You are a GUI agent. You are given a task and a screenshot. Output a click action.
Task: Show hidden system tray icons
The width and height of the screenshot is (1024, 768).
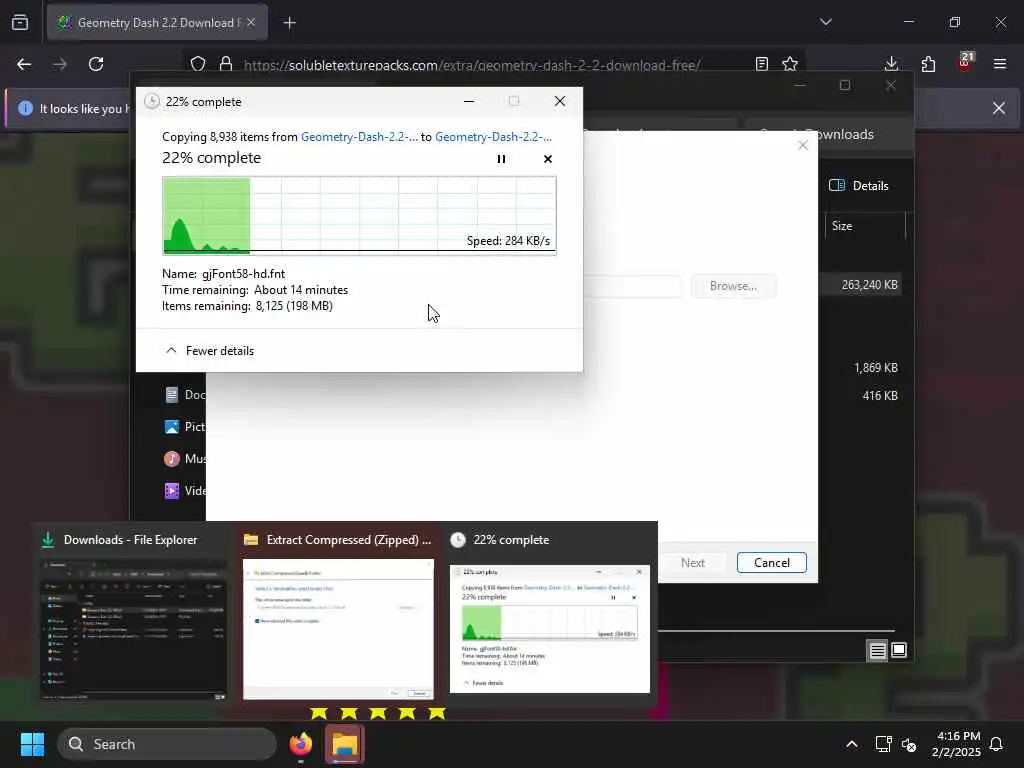(x=852, y=744)
